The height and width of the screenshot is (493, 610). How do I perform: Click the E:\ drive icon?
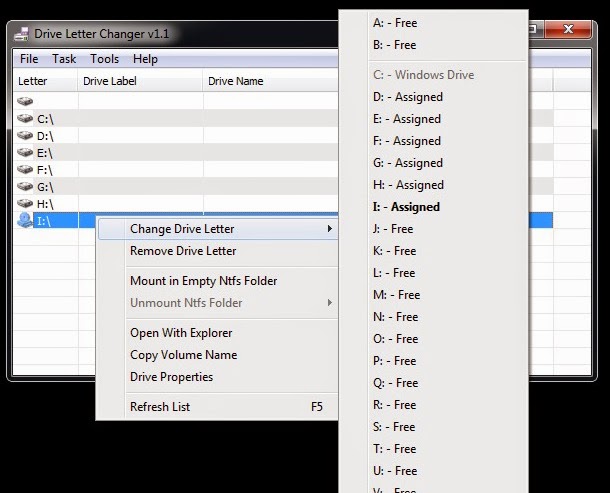pos(25,152)
